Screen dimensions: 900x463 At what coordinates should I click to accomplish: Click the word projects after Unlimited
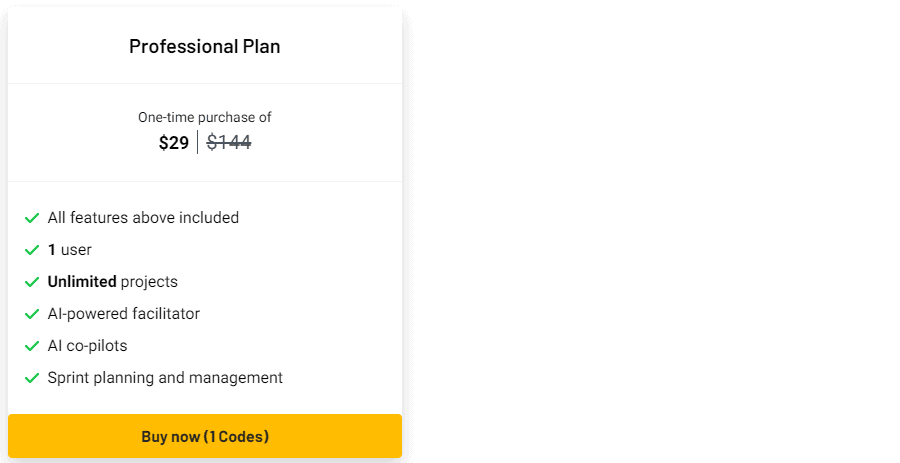coord(149,282)
